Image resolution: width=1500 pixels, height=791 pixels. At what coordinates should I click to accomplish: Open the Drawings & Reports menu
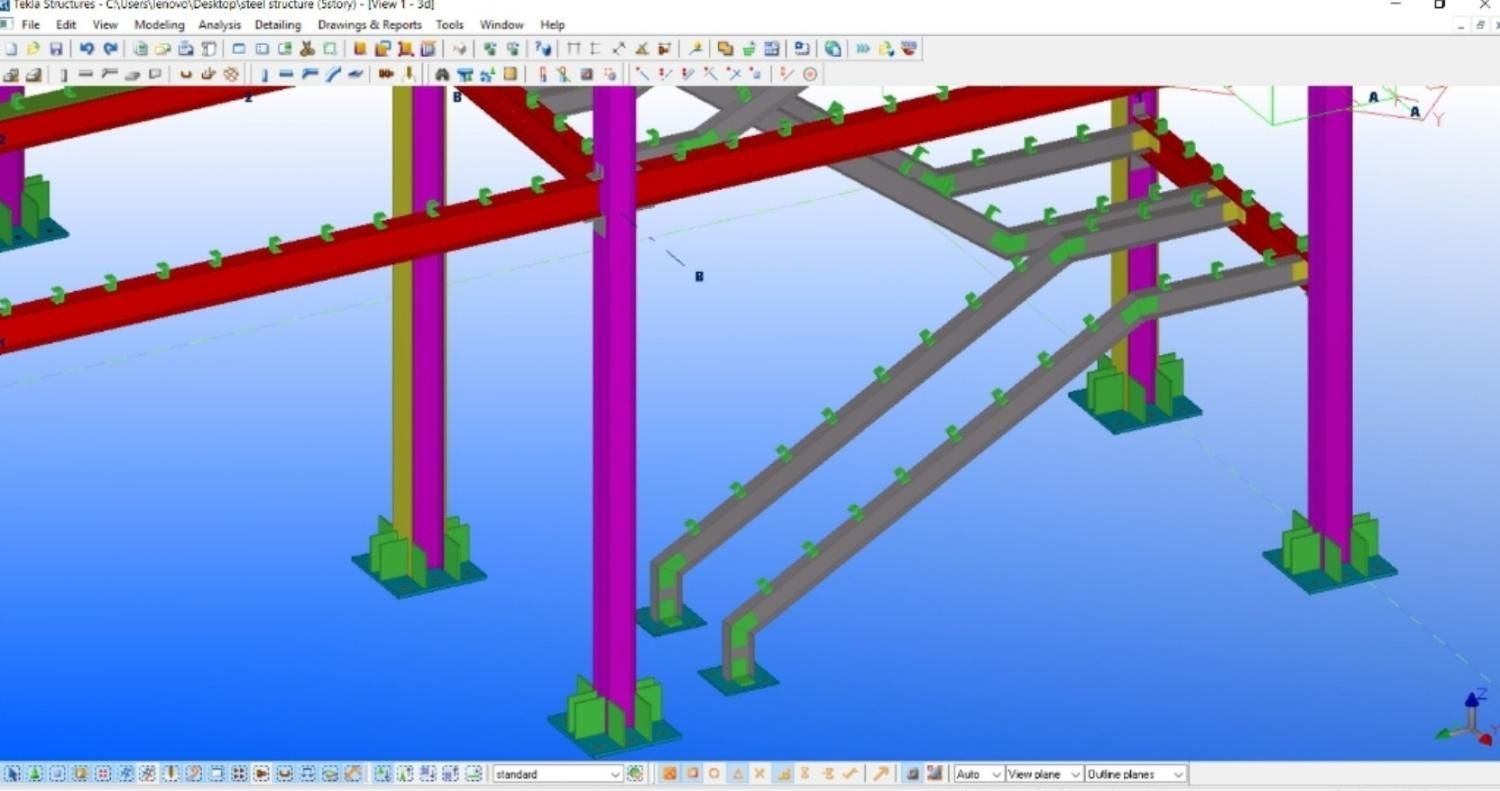click(x=369, y=25)
